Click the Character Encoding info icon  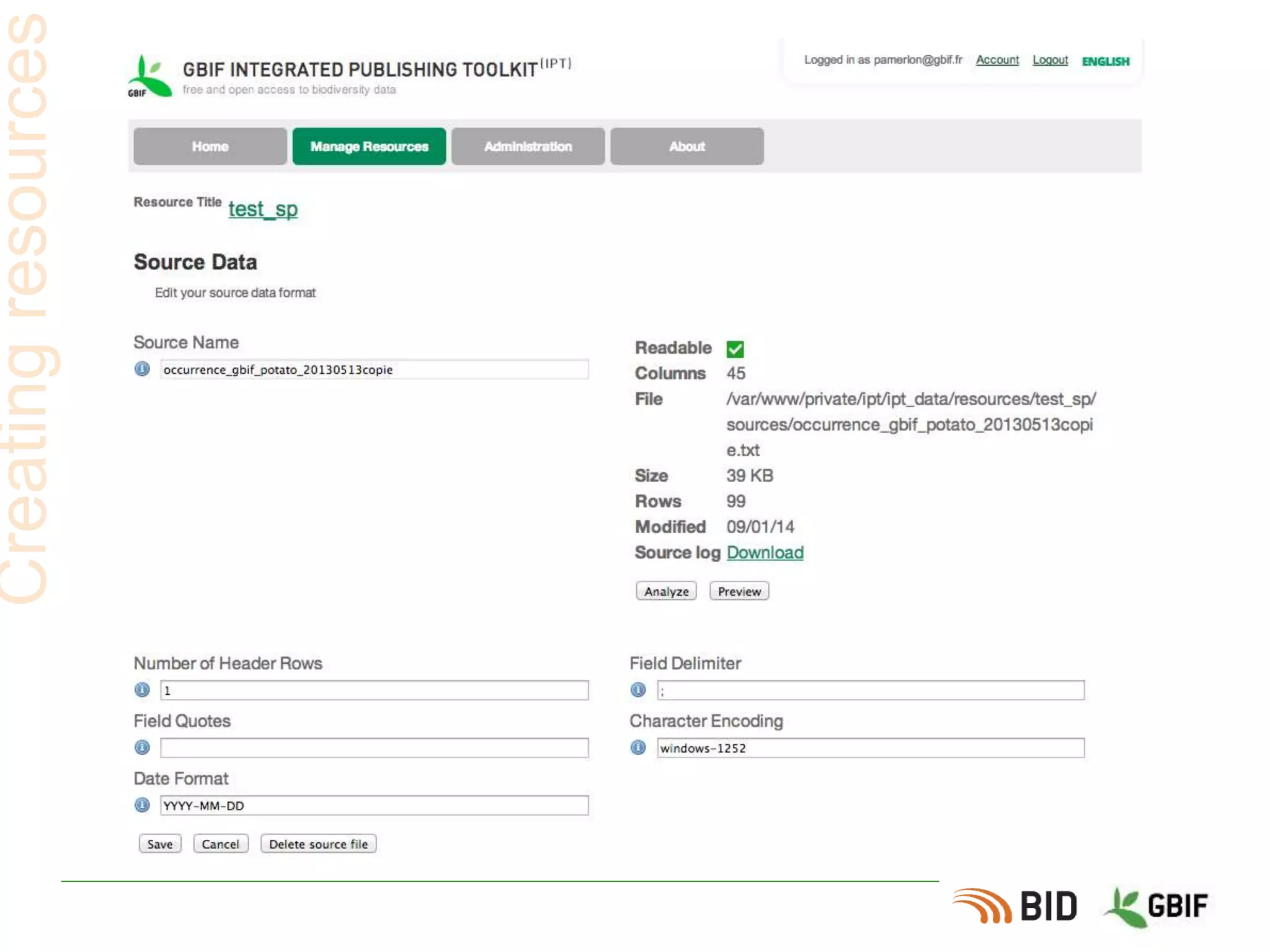pos(638,747)
